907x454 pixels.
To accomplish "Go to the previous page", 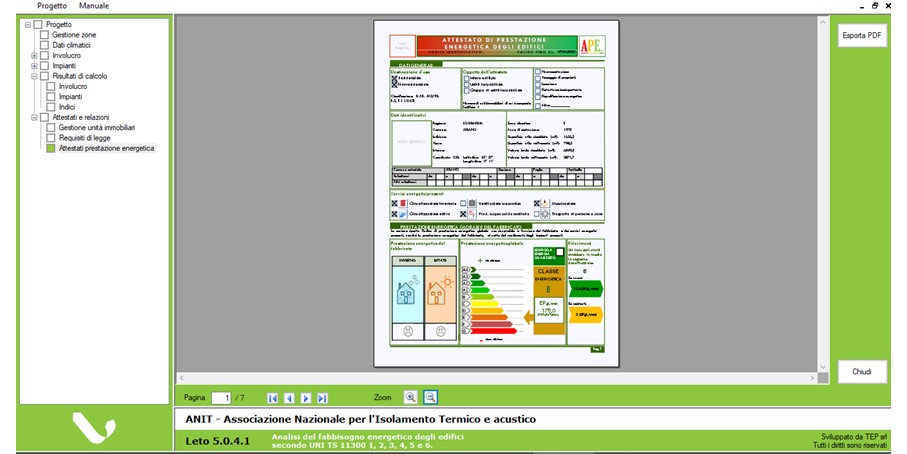I will (289, 398).
